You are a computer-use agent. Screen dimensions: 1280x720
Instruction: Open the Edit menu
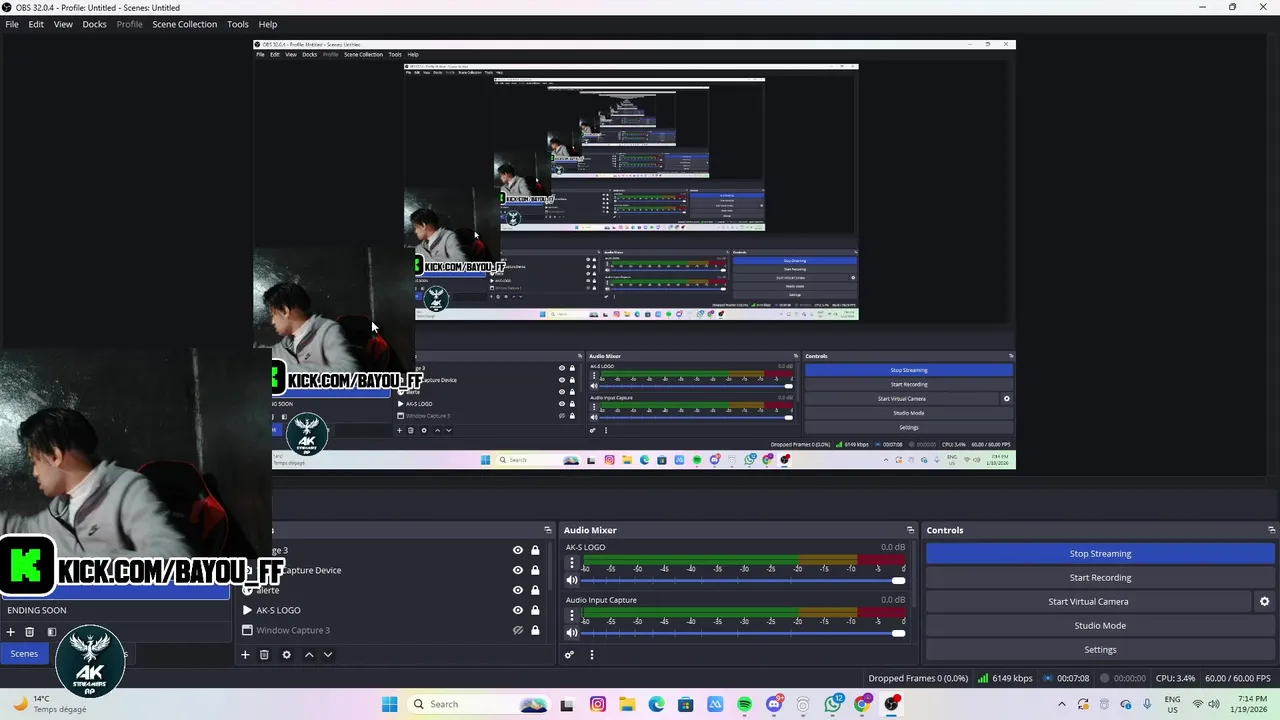coord(36,24)
